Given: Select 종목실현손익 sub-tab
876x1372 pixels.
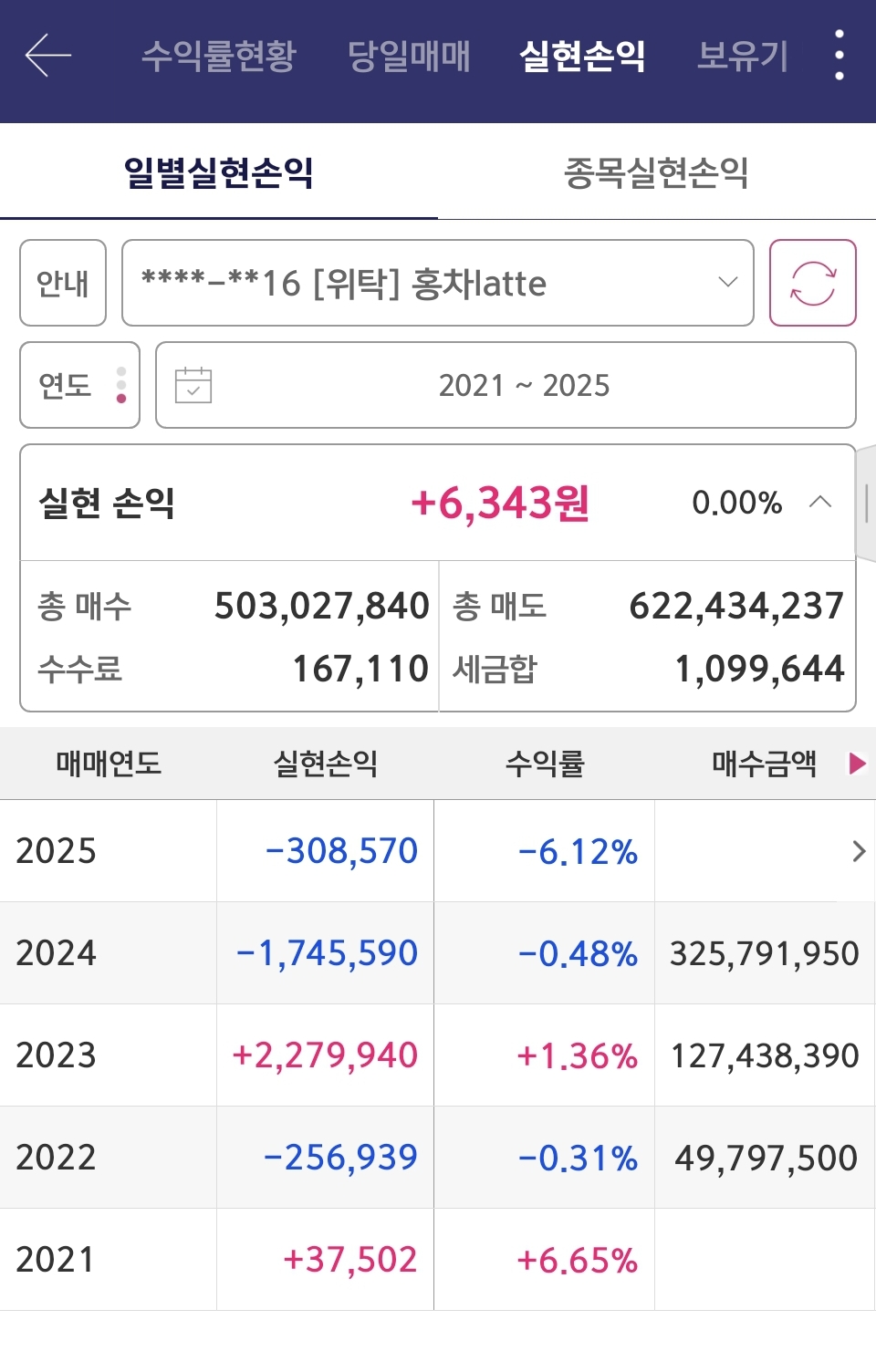Looking at the screenshot, I should 656,172.
